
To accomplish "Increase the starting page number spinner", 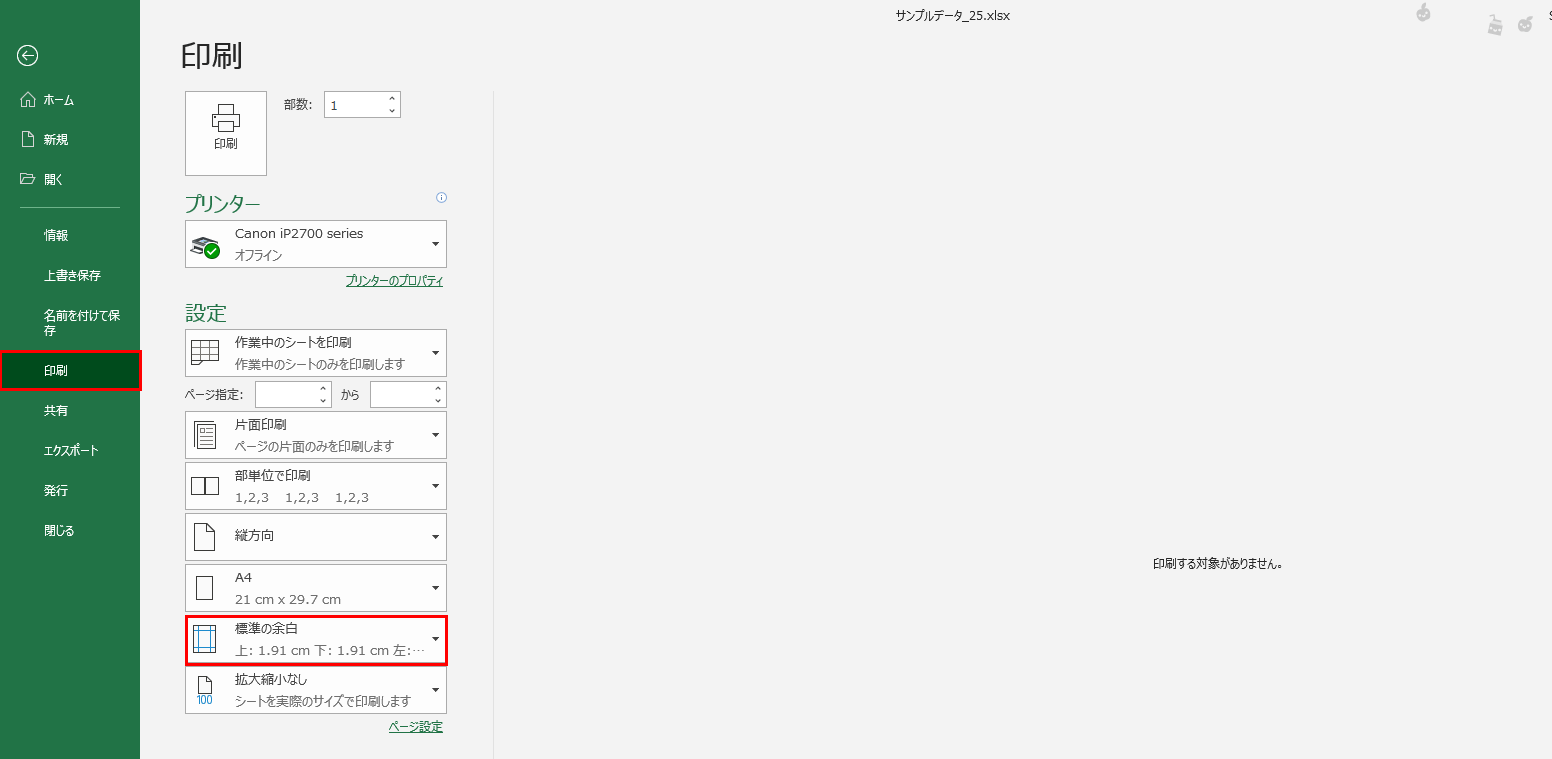I will point(323,388).
